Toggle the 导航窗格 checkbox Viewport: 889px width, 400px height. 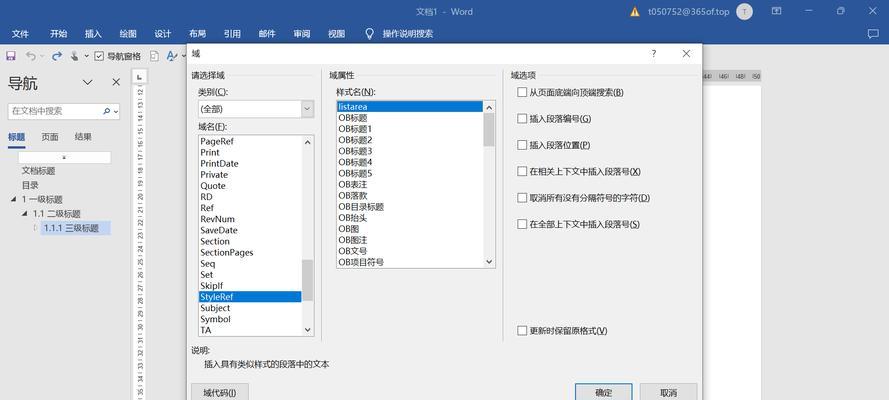(x=99, y=56)
